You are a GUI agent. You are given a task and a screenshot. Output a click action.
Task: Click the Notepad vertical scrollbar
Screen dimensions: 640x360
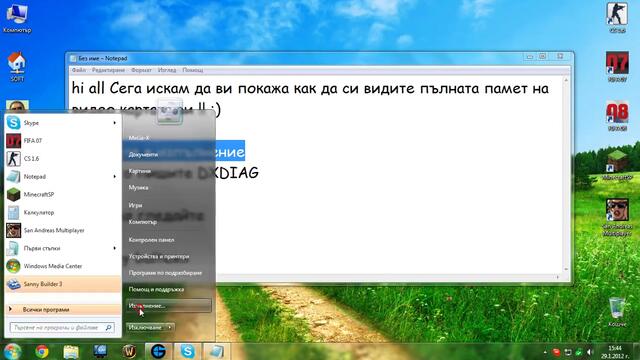(566, 175)
